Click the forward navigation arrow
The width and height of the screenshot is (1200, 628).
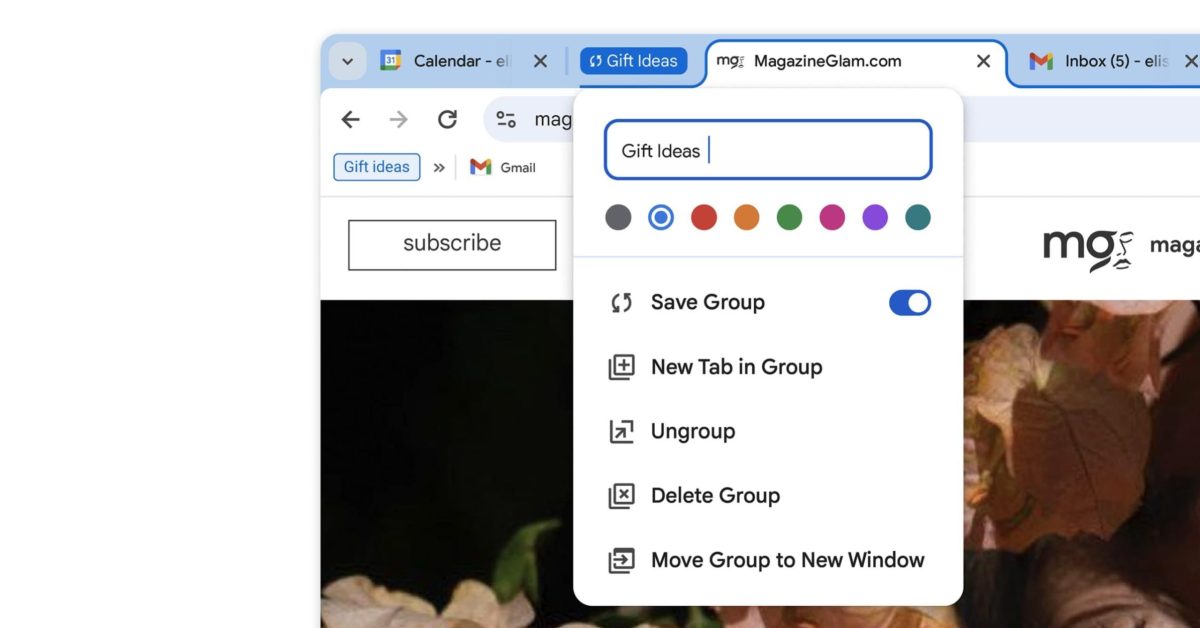click(398, 118)
